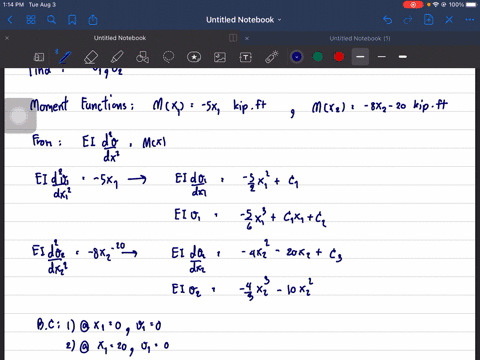This screenshot has height=360, width=480.
Task: Switch to the Untitled Notebook tab
Action: 120,38
